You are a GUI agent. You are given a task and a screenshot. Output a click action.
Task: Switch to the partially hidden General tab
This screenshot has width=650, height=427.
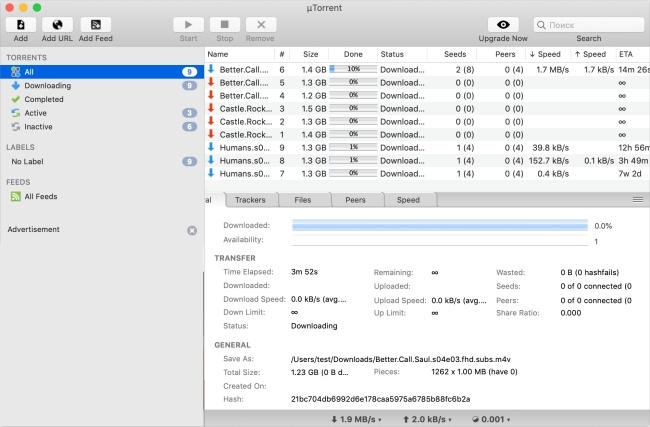214,200
